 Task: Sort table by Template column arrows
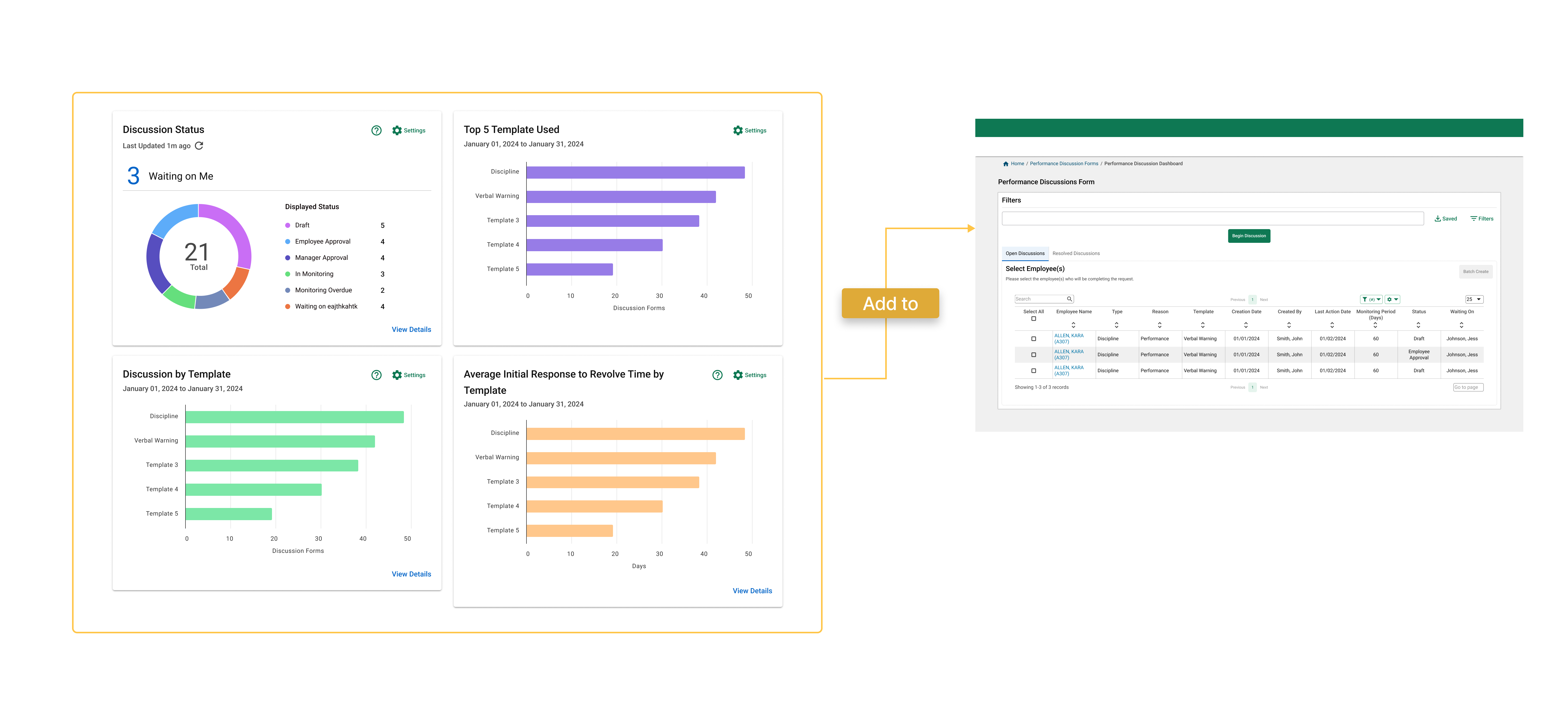click(x=1203, y=325)
